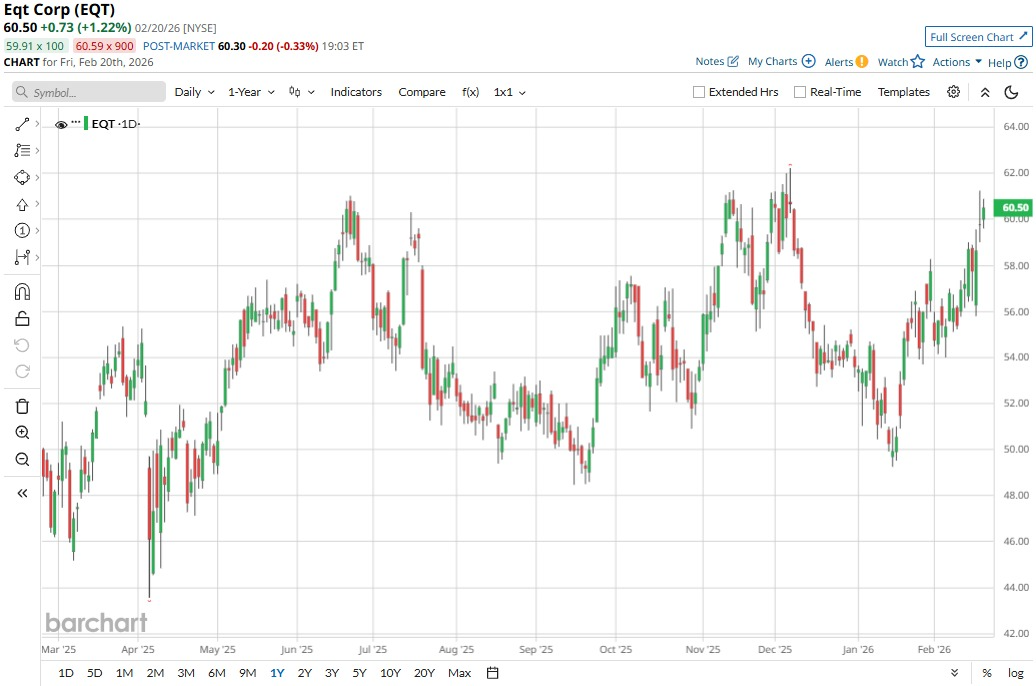Expand measure tool options arrow

[37, 257]
